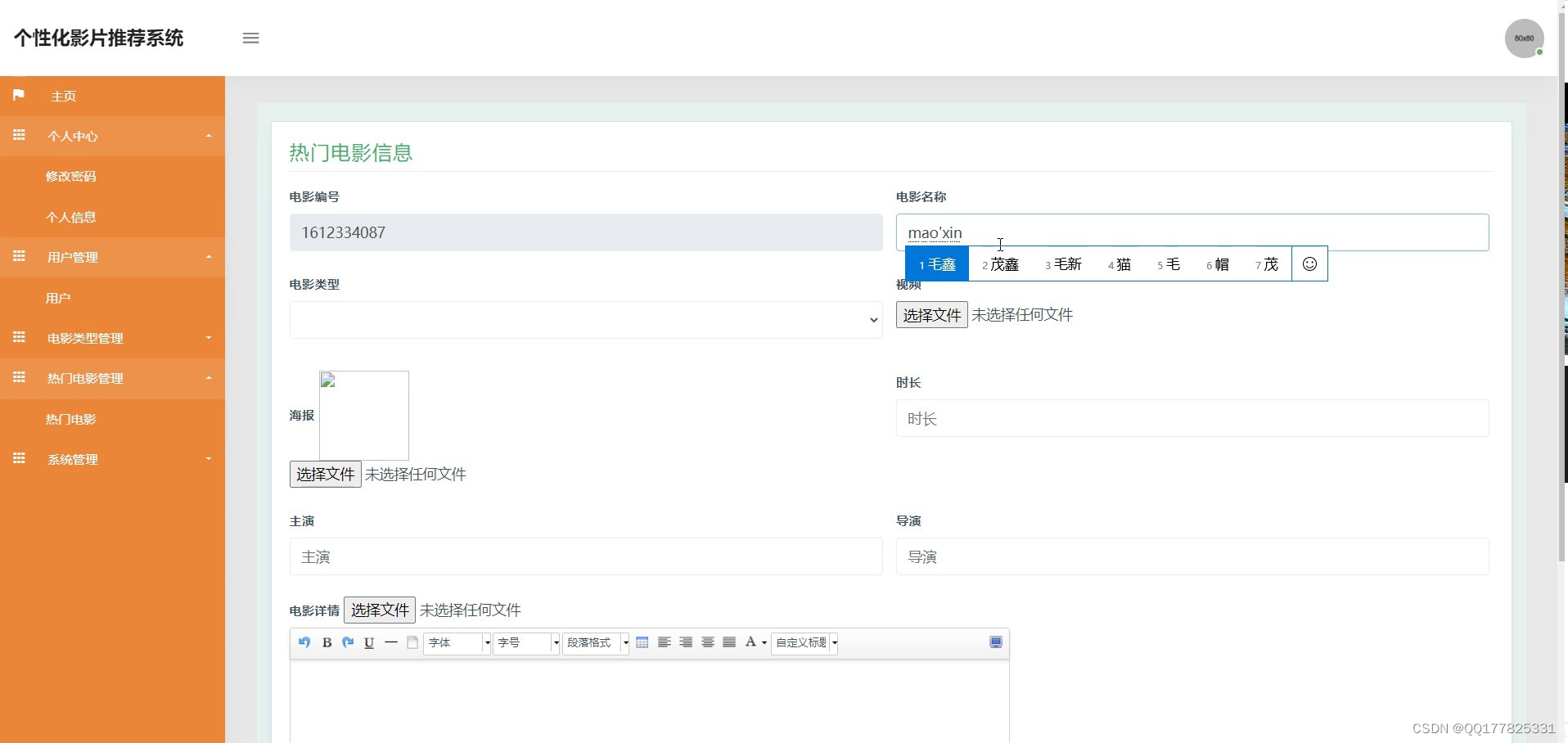Viewport: 1568px width, 743px height.
Task: Insert a table in editor
Action: click(x=642, y=642)
